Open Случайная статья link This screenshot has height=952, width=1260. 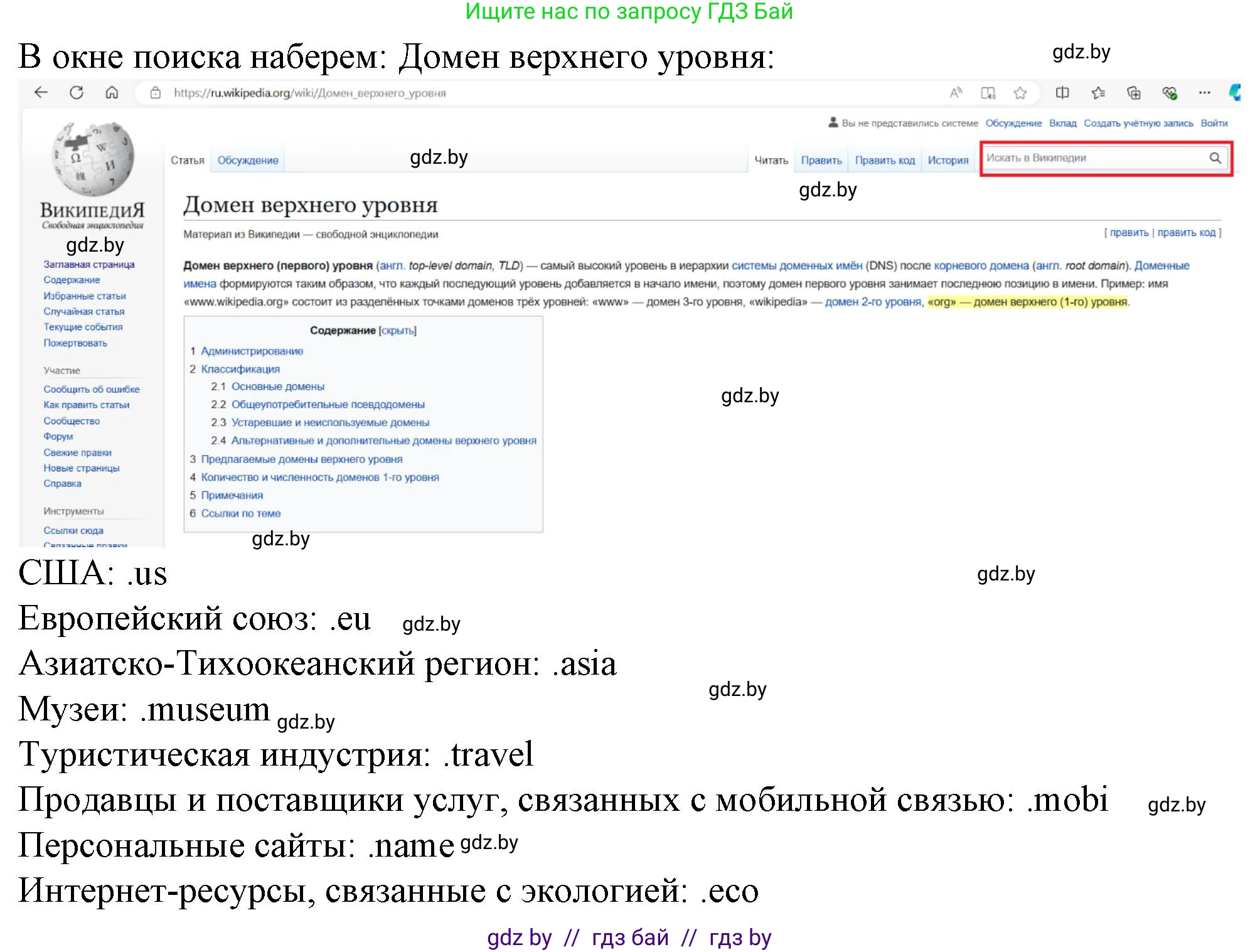[x=84, y=312]
